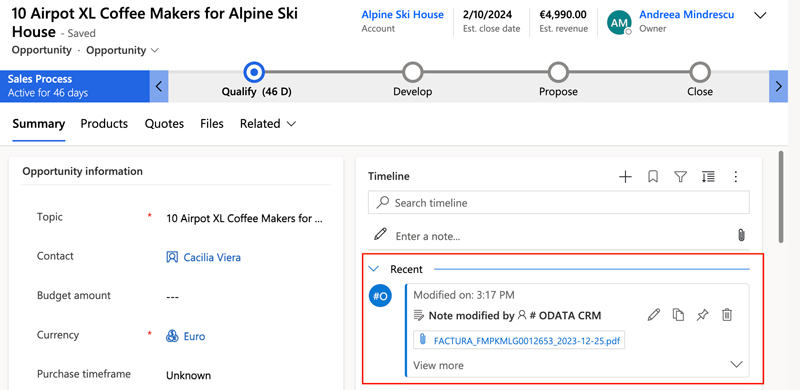Viewport: 800px width, 390px height.
Task: Click the Opportunity information heading
Action: point(82,172)
